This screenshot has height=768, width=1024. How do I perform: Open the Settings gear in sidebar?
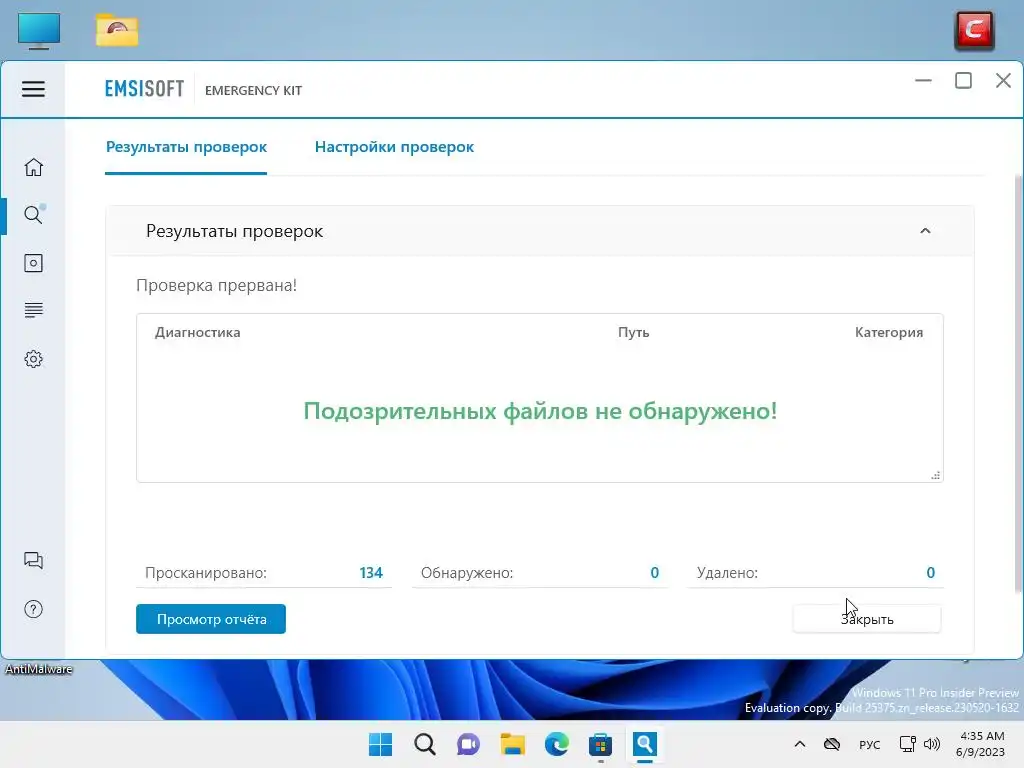click(x=33, y=359)
